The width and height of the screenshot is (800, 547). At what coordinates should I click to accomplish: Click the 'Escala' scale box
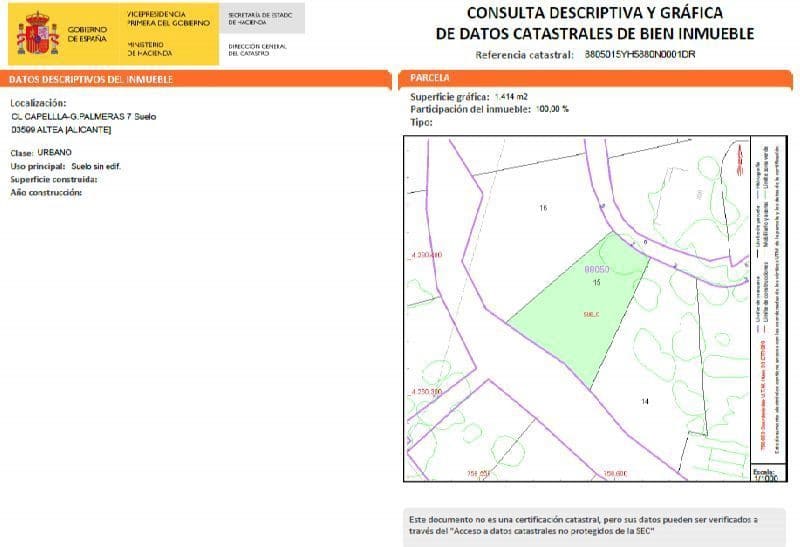[767, 474]
